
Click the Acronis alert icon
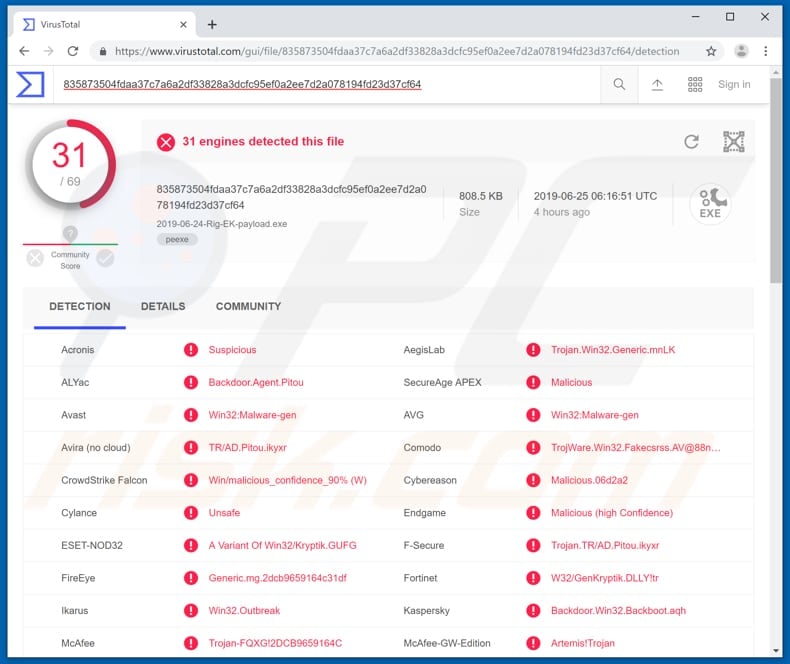click(191, 350)
